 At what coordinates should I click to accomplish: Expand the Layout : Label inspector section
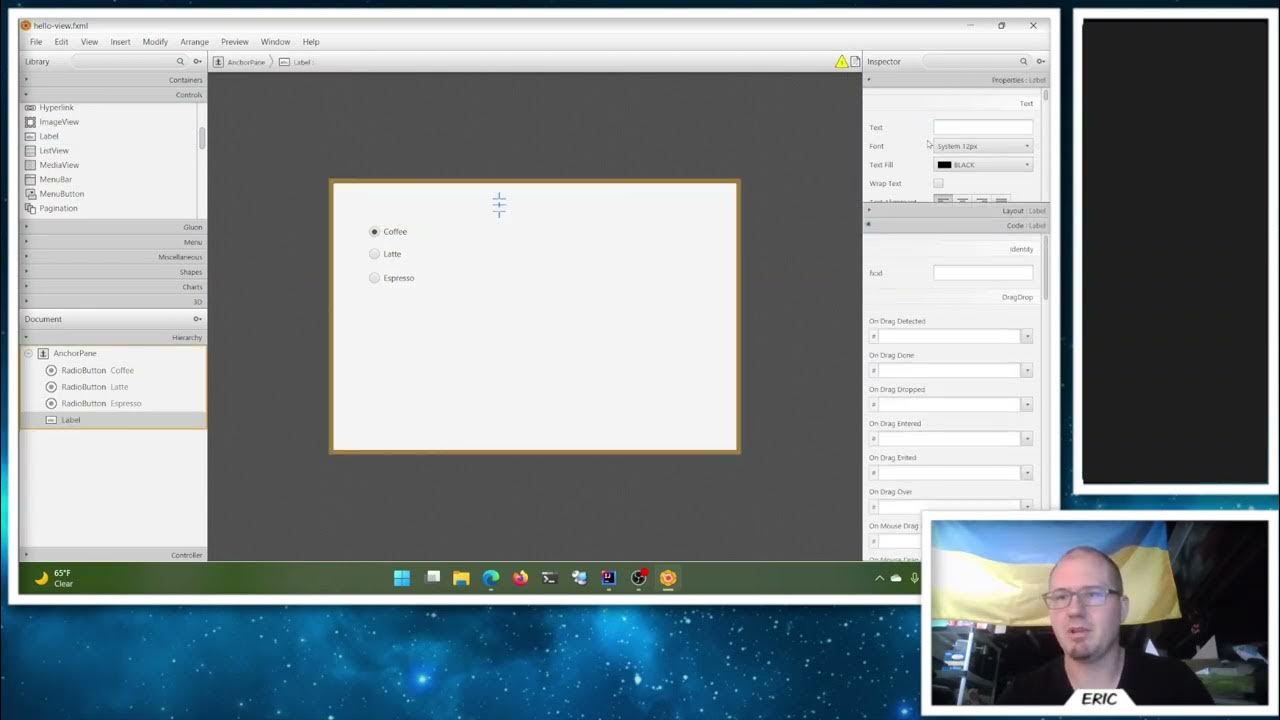[955, 211]
